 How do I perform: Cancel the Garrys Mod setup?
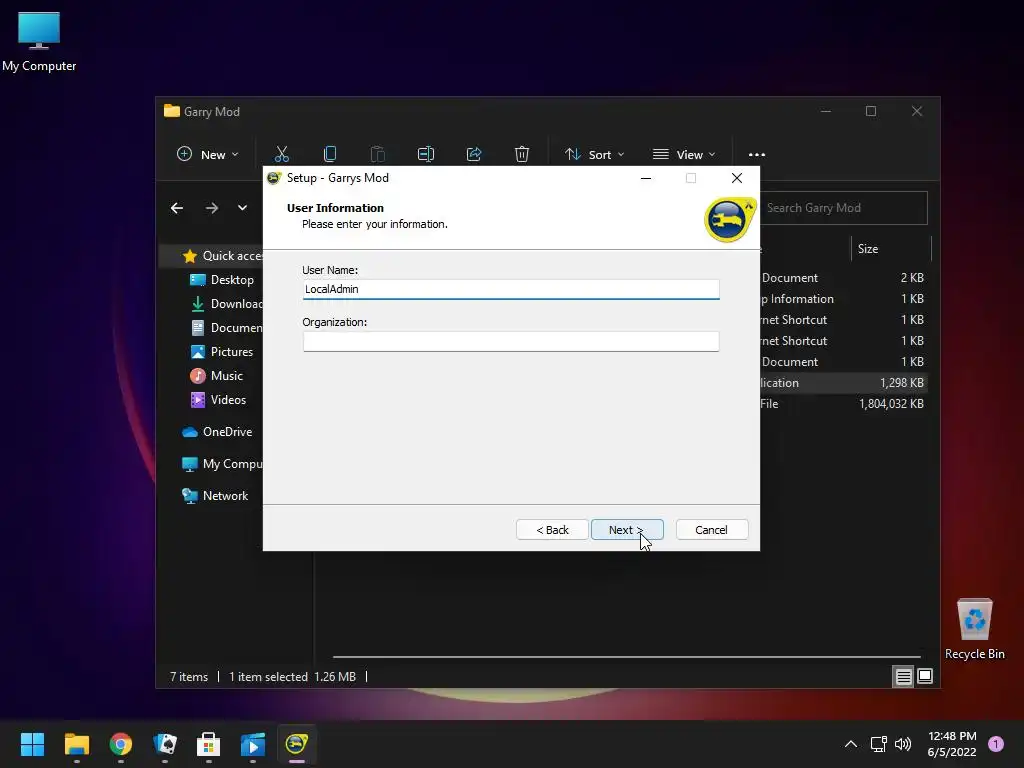[712, 530]
